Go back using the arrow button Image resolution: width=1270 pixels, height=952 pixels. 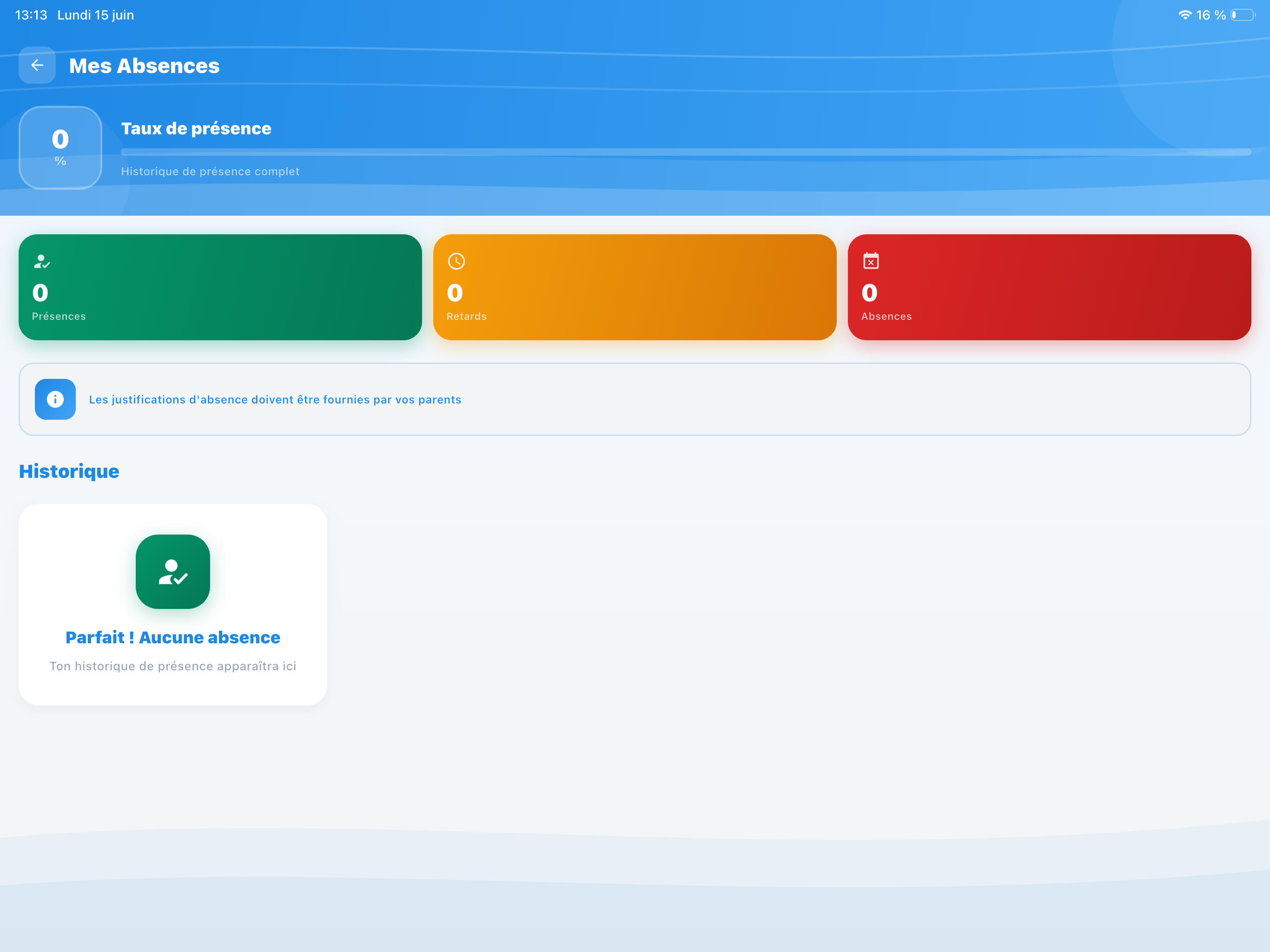tap(37, 66)
